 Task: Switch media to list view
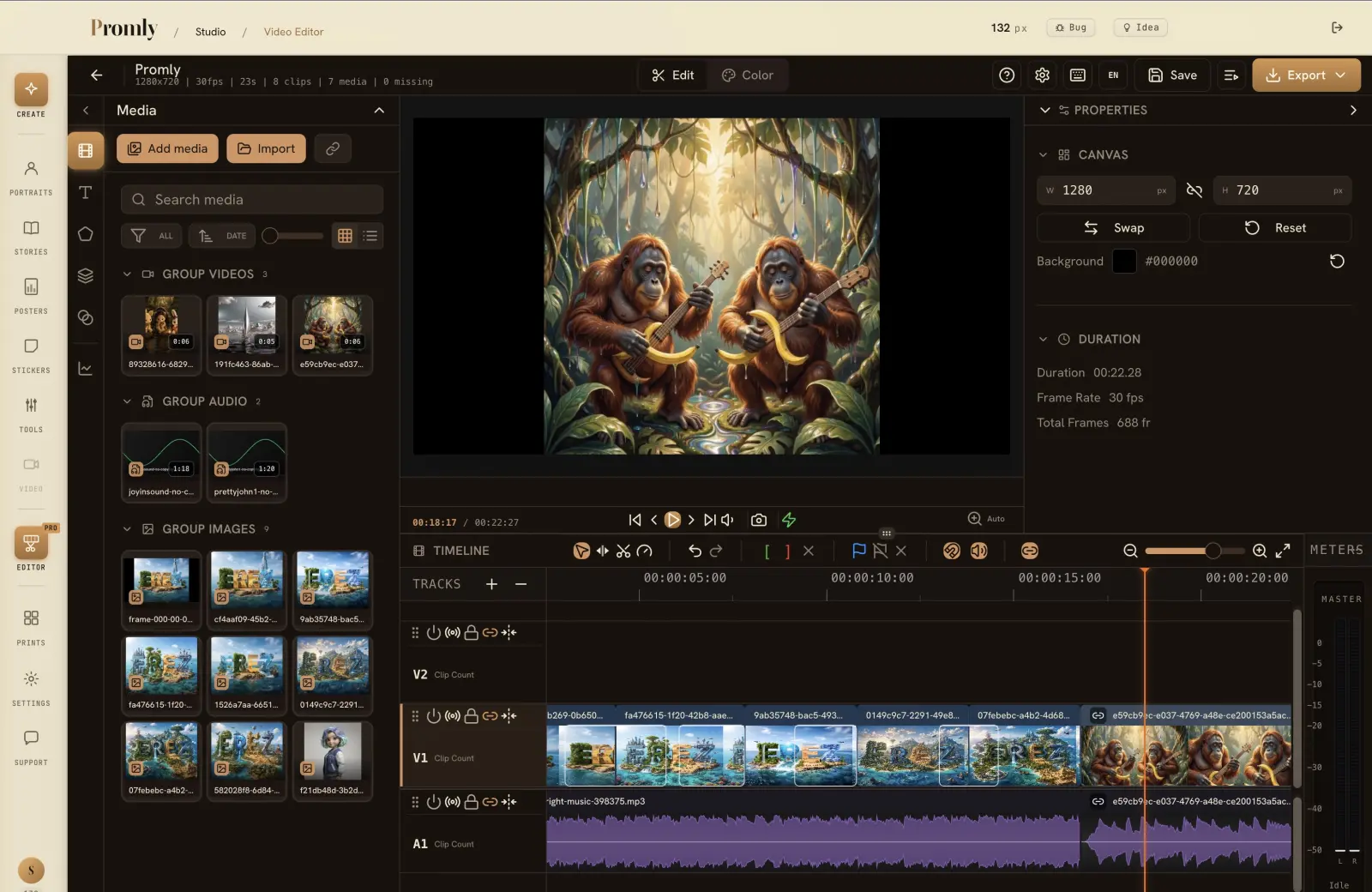[370, 236]
